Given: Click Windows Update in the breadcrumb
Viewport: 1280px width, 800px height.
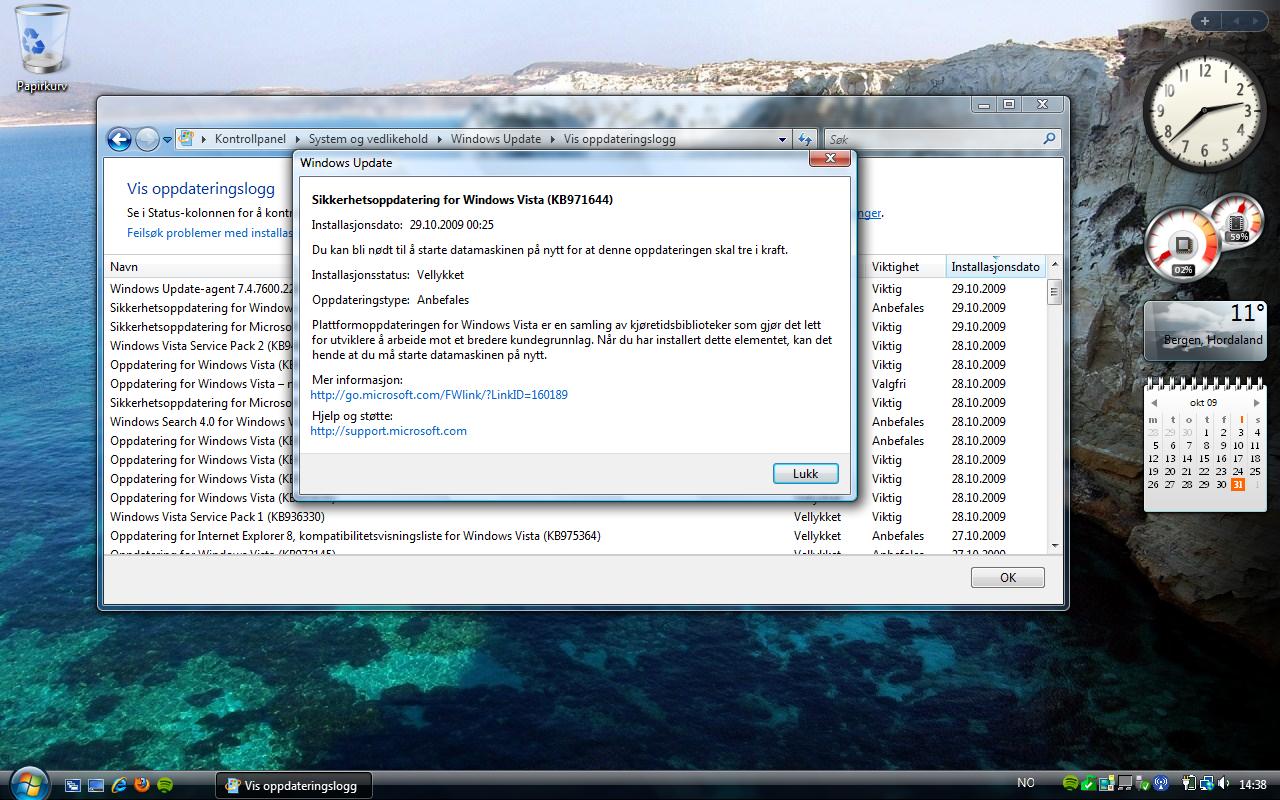Looking at the screenshot, I should [496, 139].
